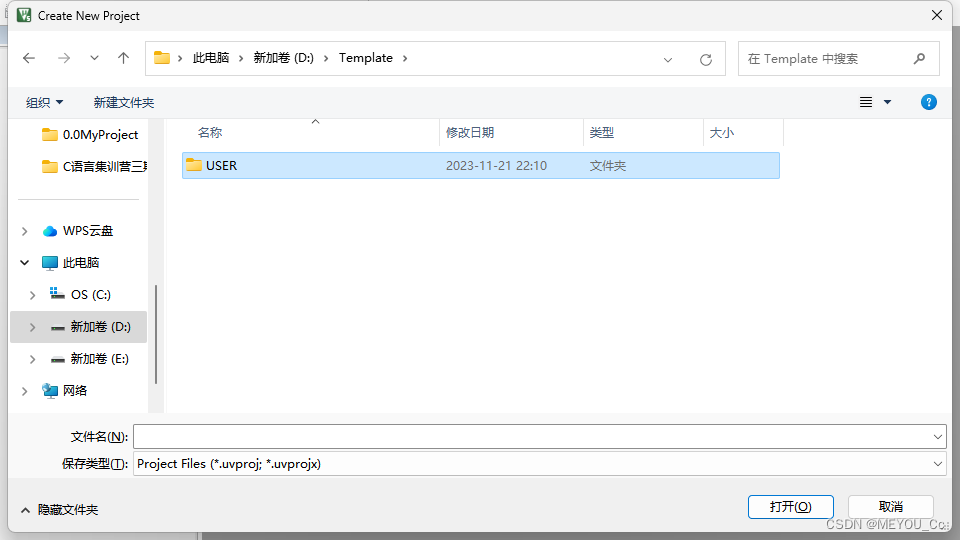Select 网络 in navigation pane
The height and width of the screenshot is (540, 960).
click(x=64, y=391)
